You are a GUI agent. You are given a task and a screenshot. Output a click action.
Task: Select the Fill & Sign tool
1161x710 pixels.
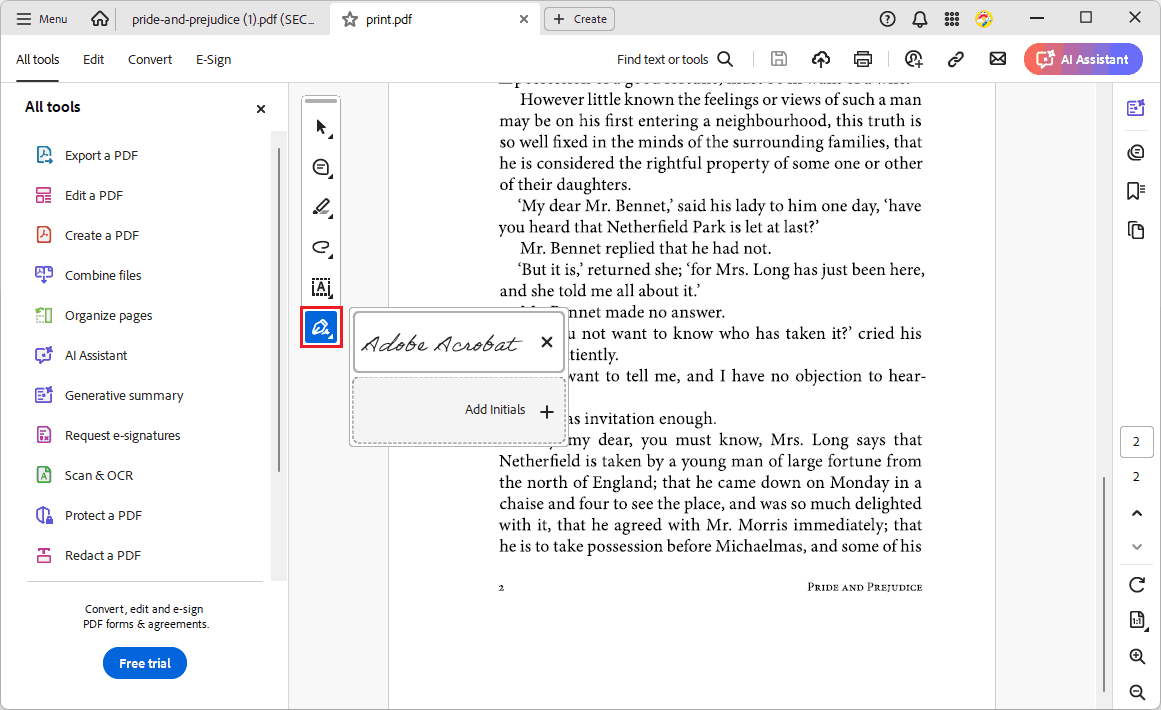[321, 327]
